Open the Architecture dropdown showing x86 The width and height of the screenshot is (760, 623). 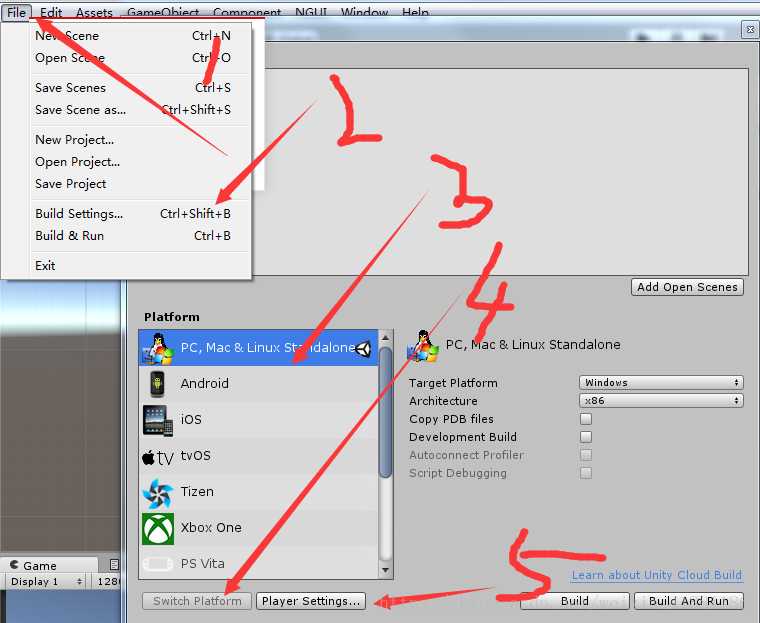tap(661, 400)
